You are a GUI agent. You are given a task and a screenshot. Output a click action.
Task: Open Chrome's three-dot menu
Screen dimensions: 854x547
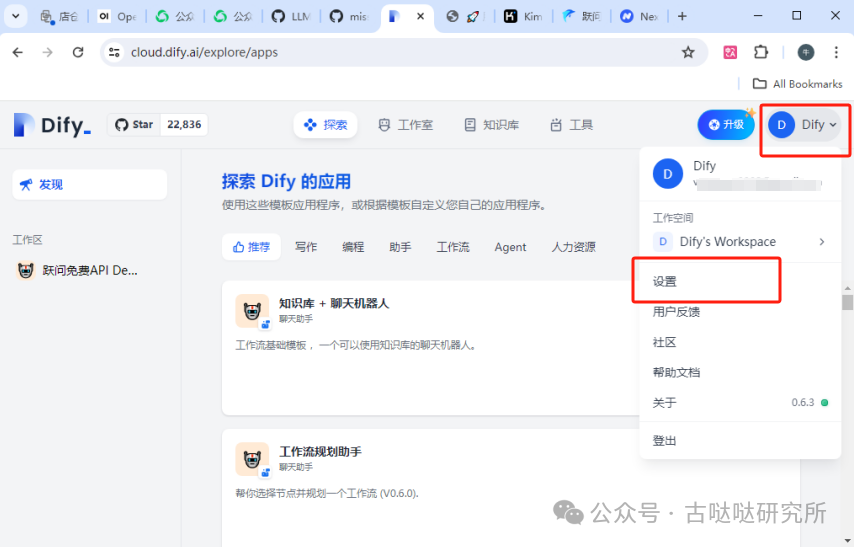pos(836,52)
